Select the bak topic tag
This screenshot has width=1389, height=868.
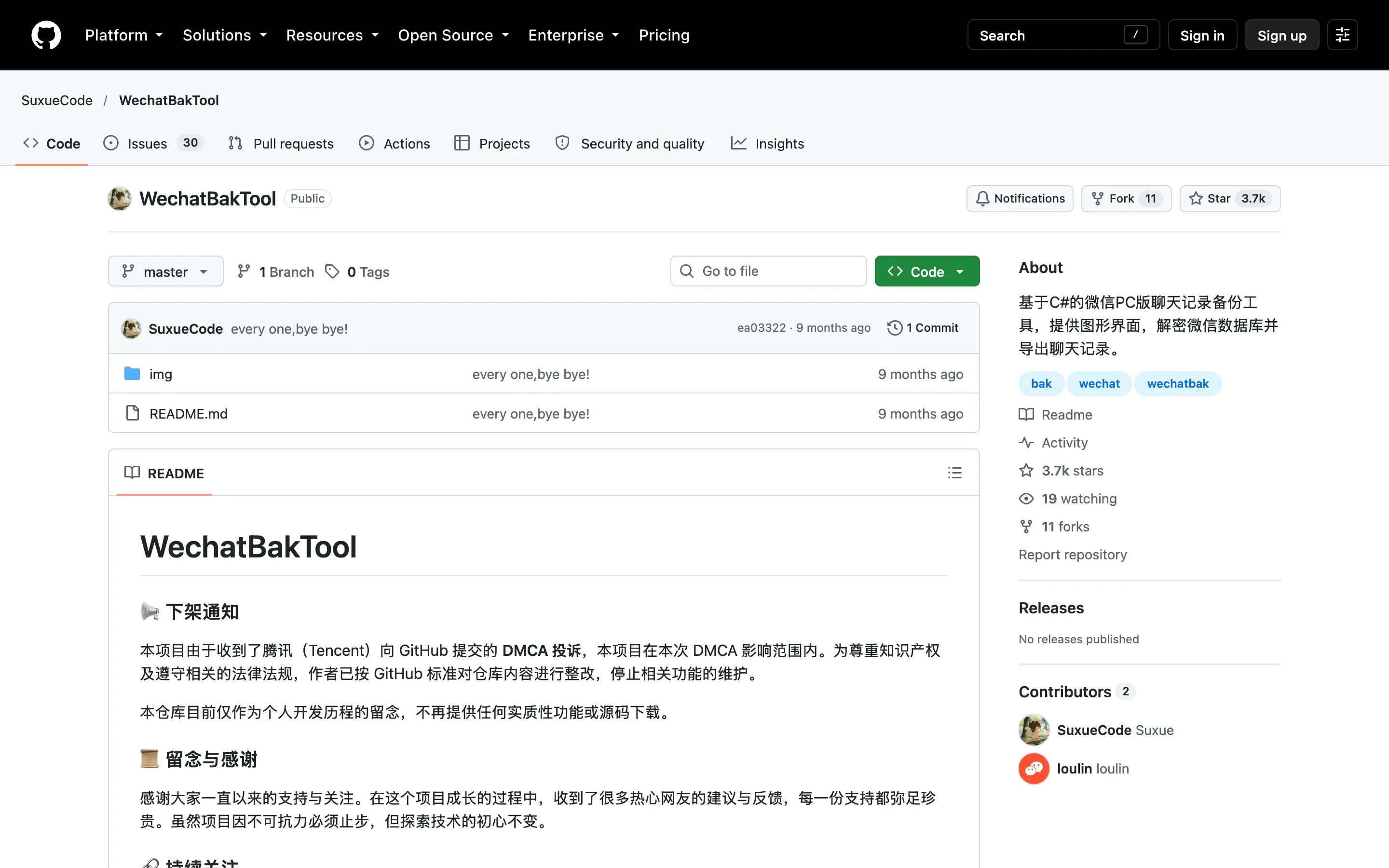coord(1041,383)
